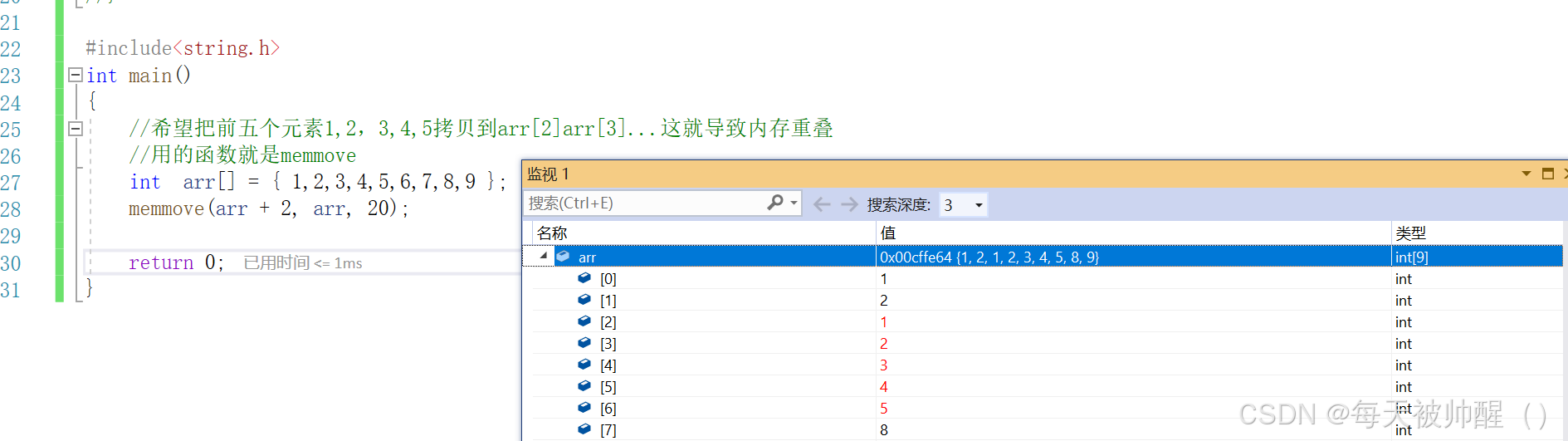Click the value 8 of element [7]

point(884,430)
